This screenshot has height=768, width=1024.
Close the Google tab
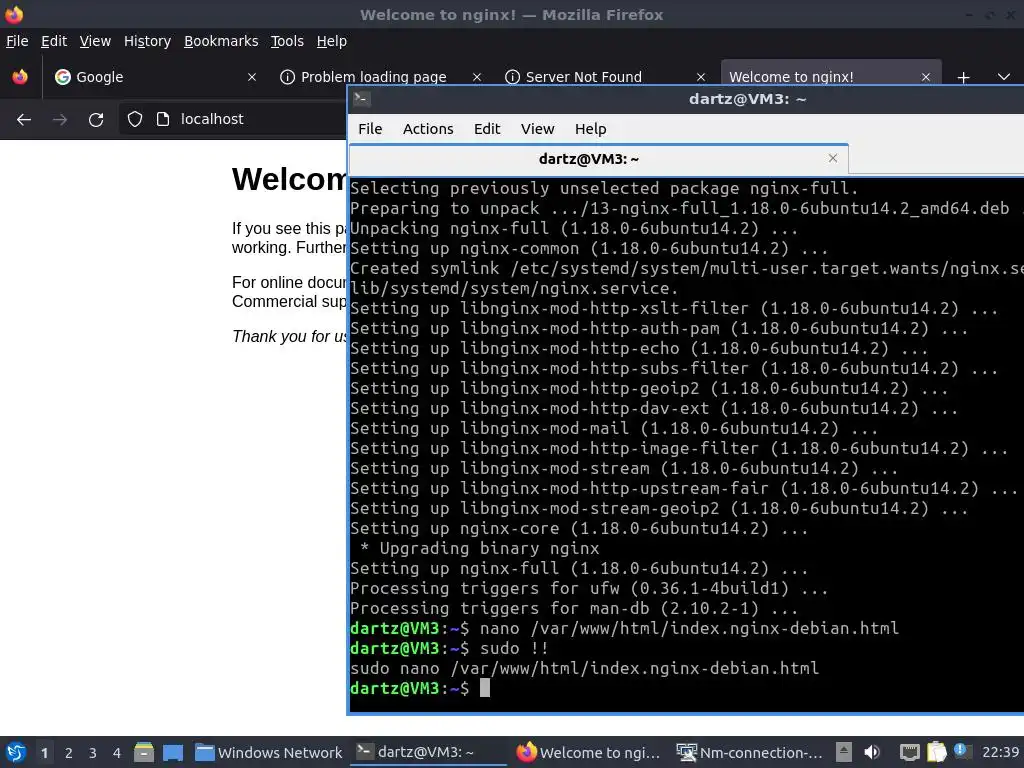(251, 77)
